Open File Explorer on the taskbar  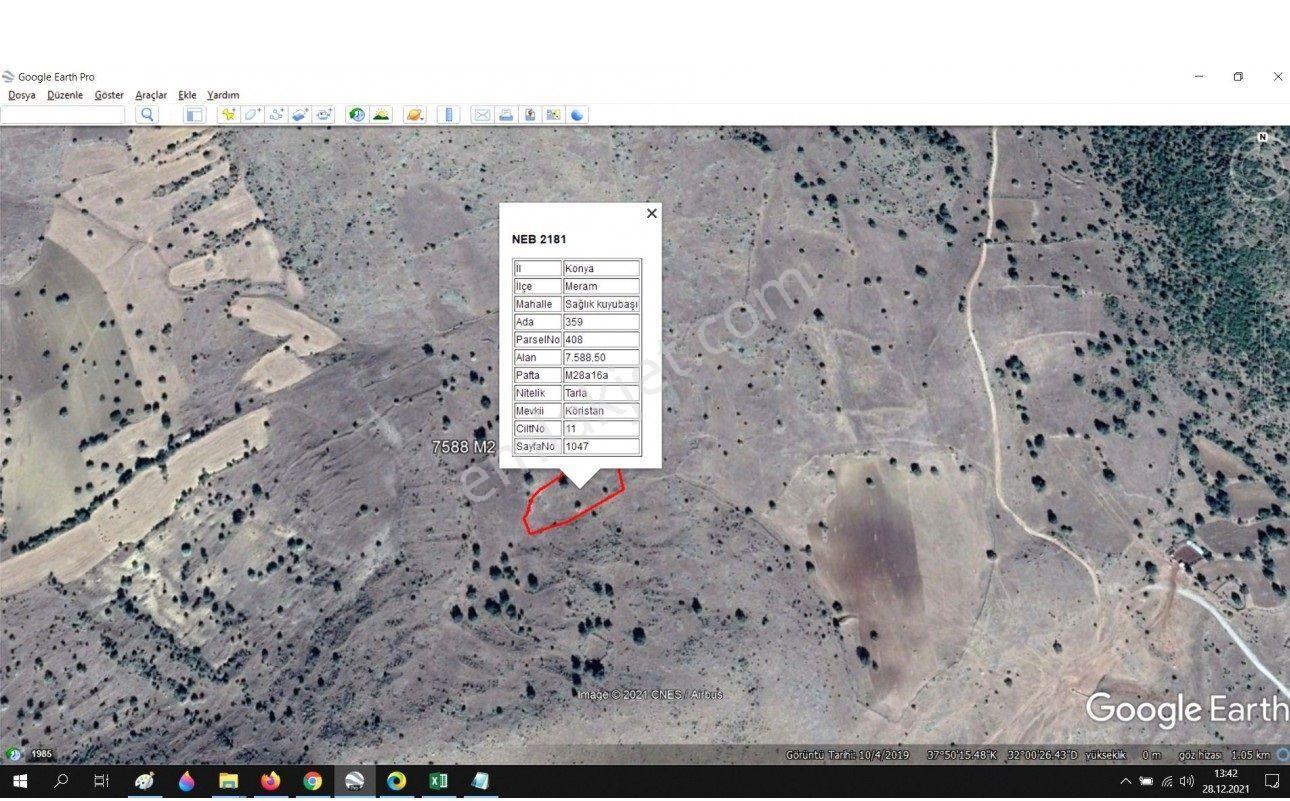pyautogui.click(x=229, y=781)
